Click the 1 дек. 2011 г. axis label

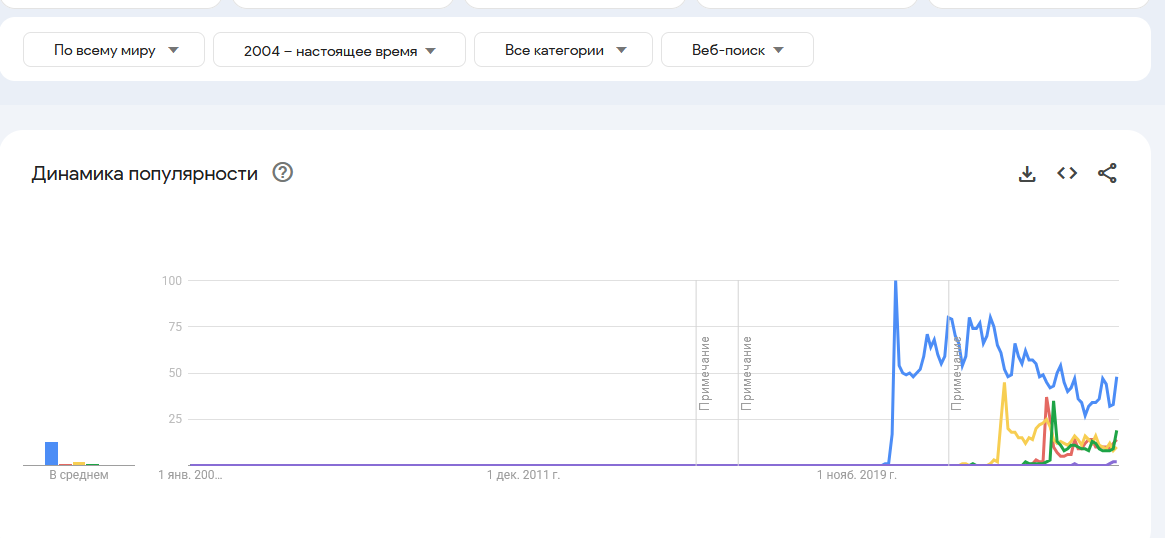click(524, 475)
